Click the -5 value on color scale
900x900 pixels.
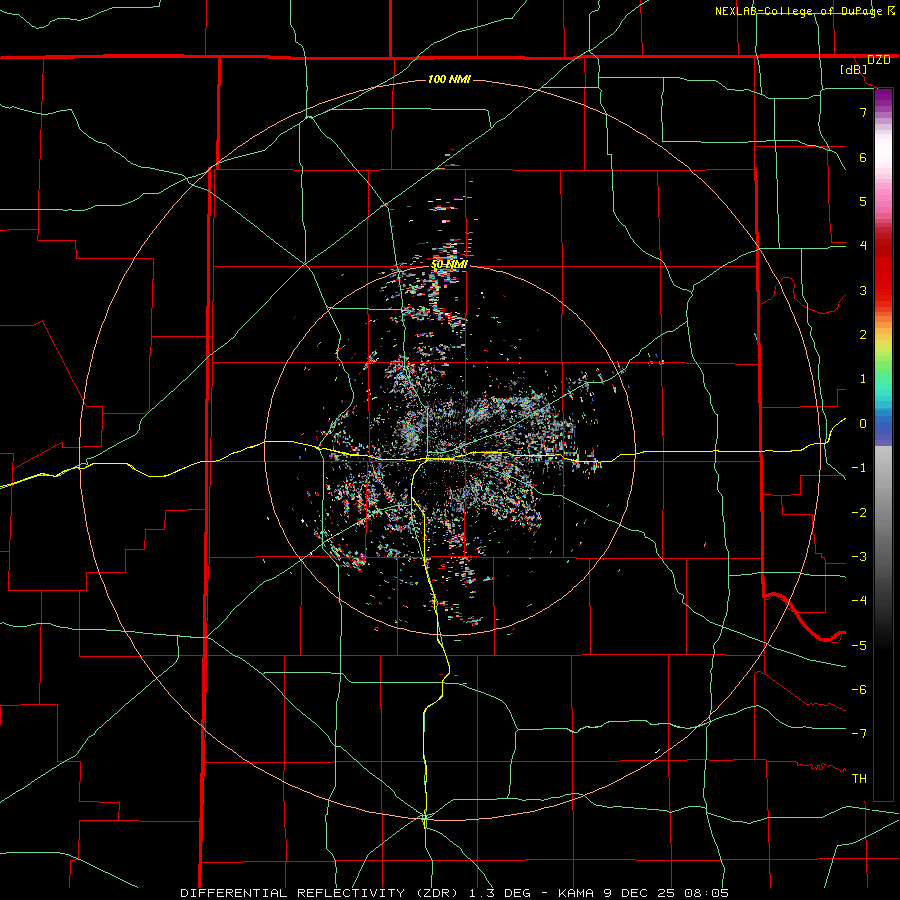click(859, 646)
